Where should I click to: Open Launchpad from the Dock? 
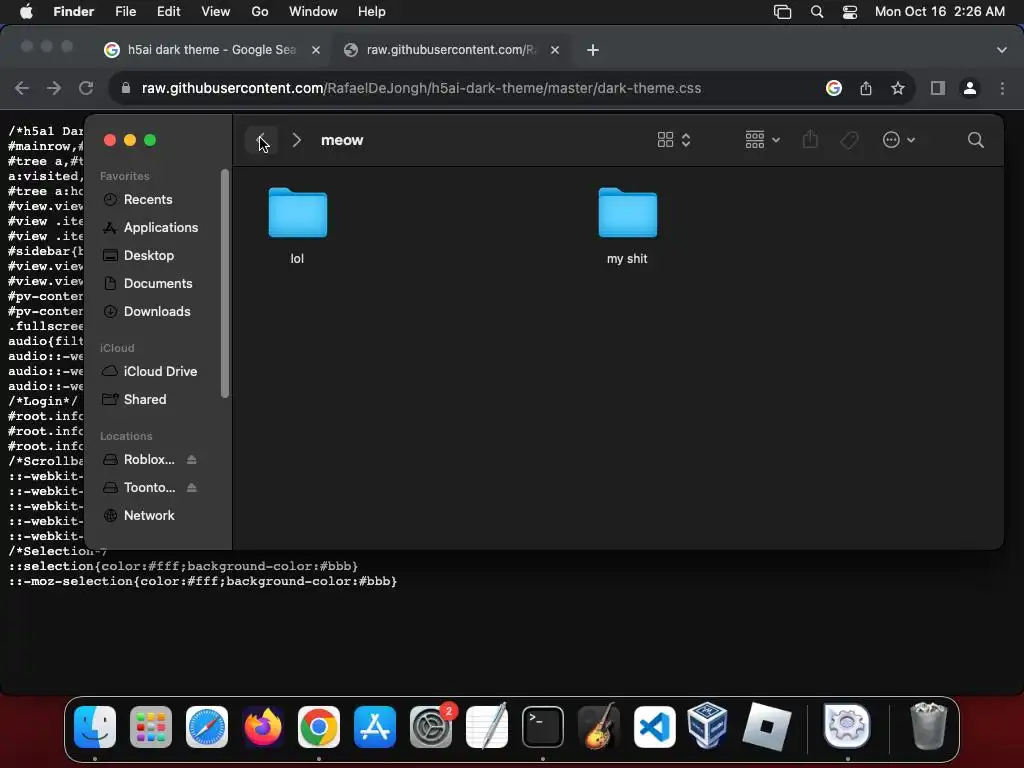coord(151,727)
